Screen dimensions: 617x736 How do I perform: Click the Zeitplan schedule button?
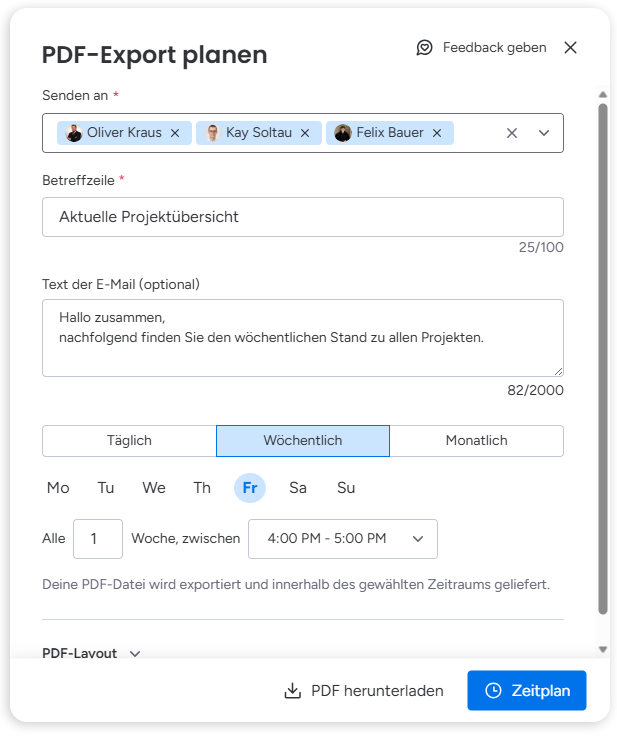click(527, 690)
